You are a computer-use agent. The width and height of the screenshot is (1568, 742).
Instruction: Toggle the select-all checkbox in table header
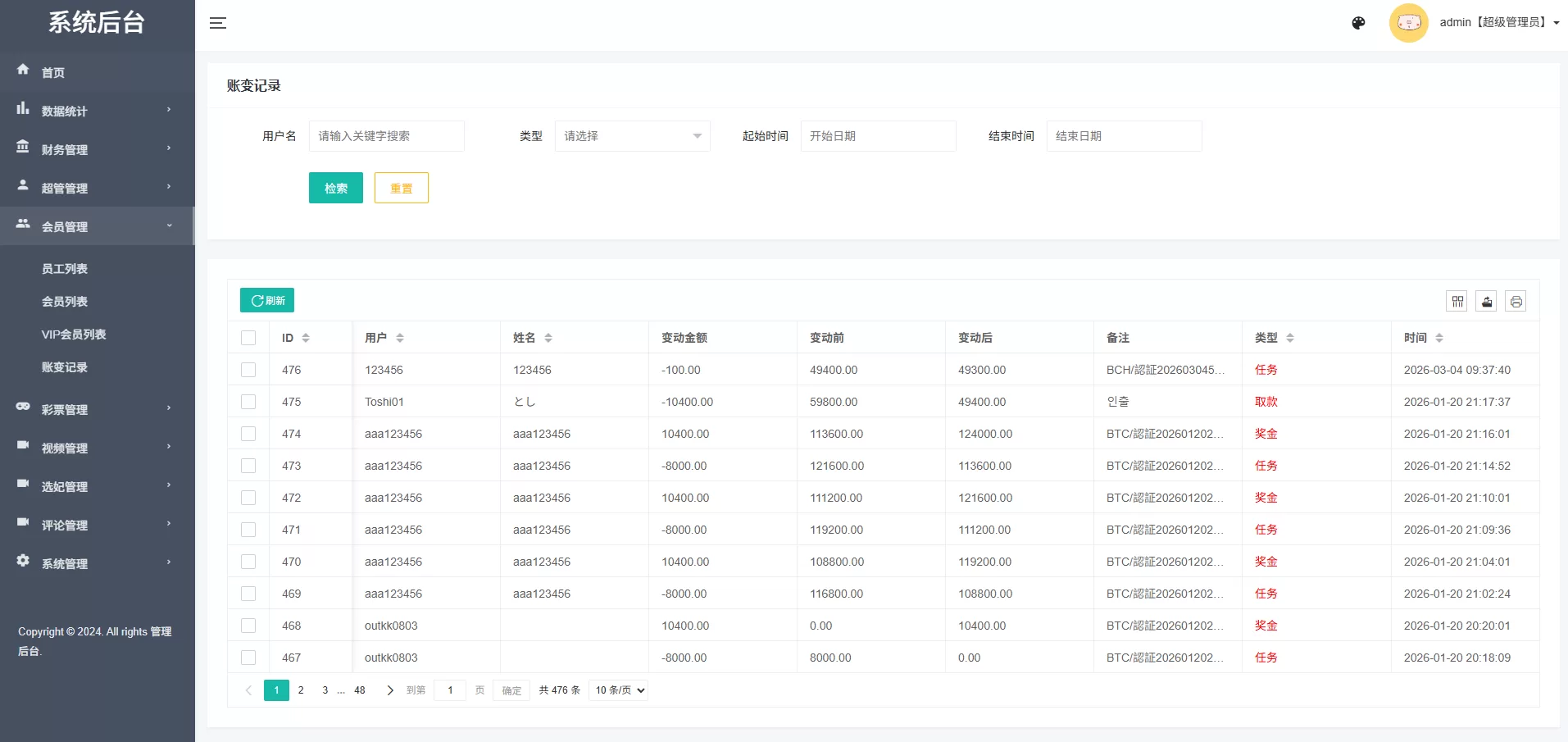(x=248, y=337)
